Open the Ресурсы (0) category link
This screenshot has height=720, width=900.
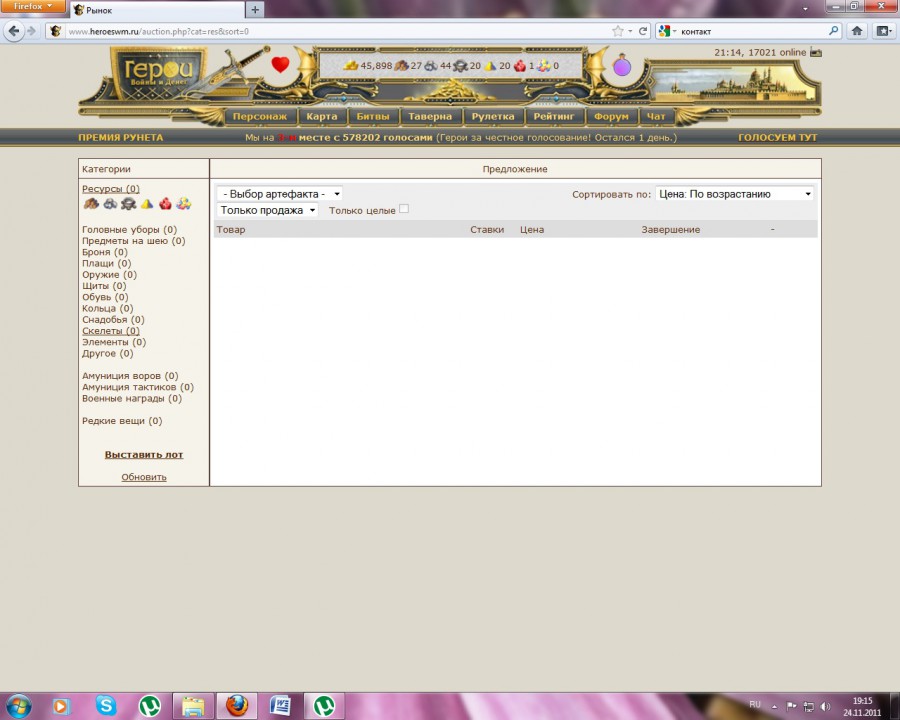point(111,189)
